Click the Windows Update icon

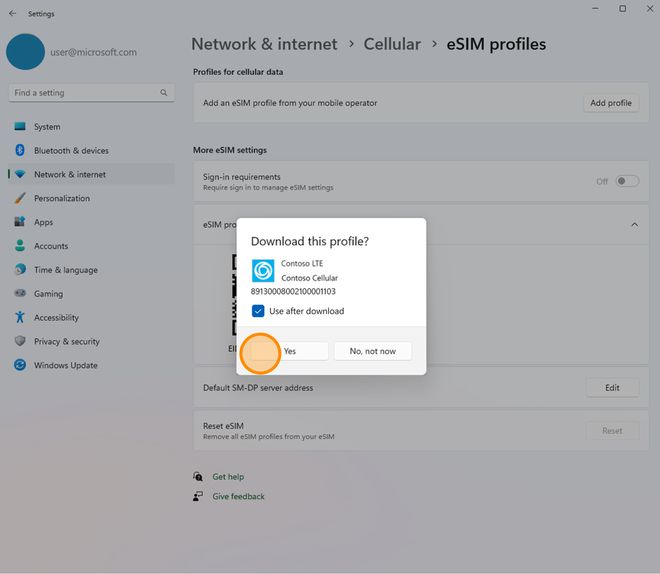pos(19,366)
